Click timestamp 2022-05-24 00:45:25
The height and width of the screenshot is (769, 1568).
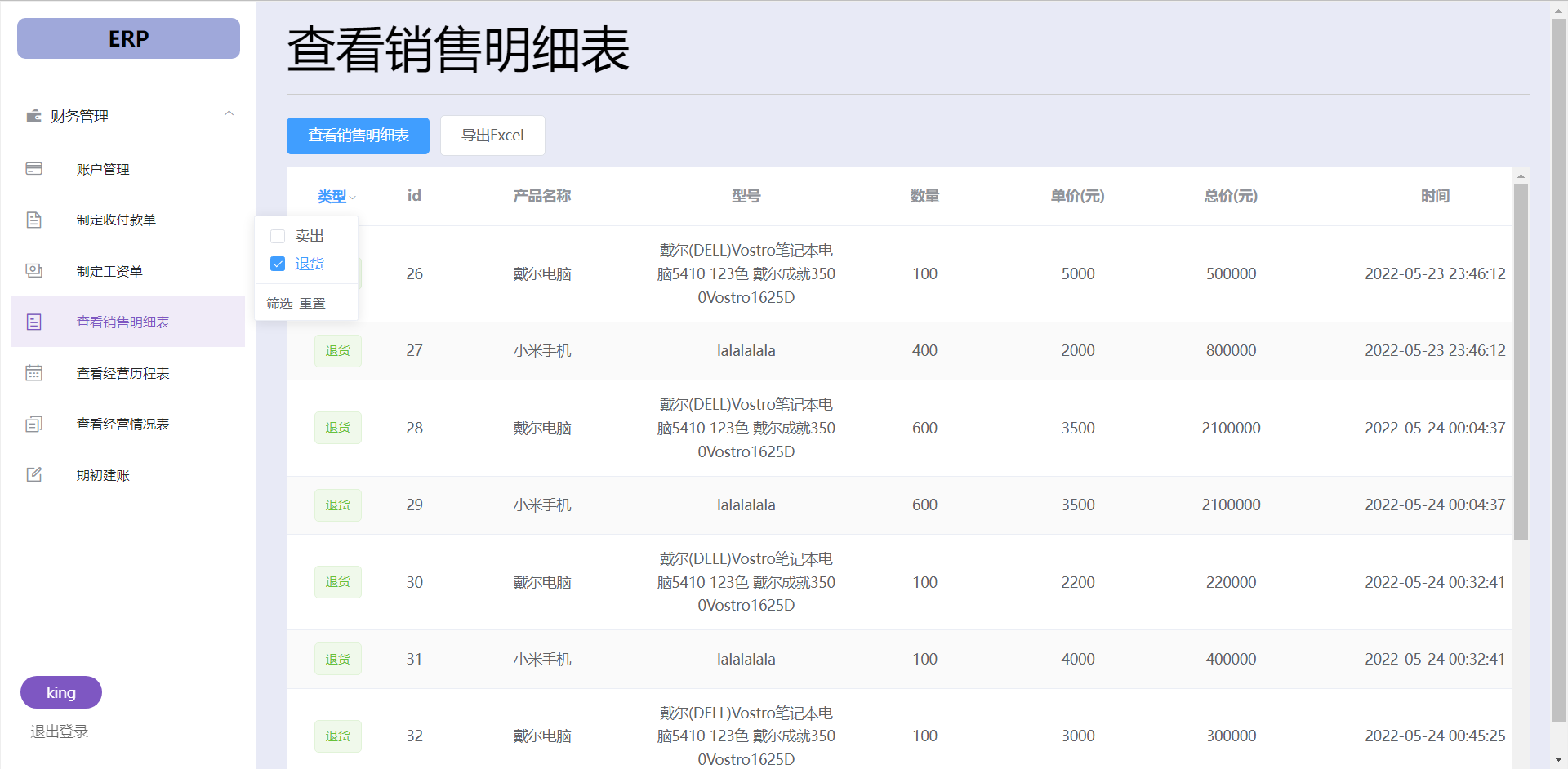(x=1435, y=736)
